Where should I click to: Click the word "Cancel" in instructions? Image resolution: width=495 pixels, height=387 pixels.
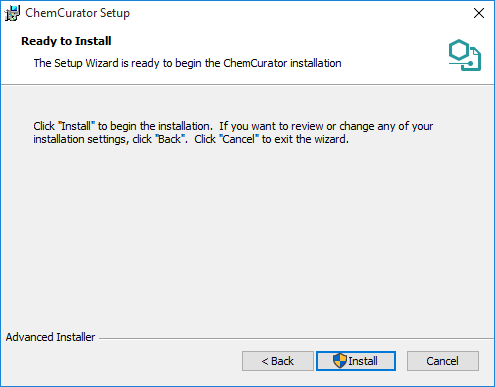[x=239, y=139]
